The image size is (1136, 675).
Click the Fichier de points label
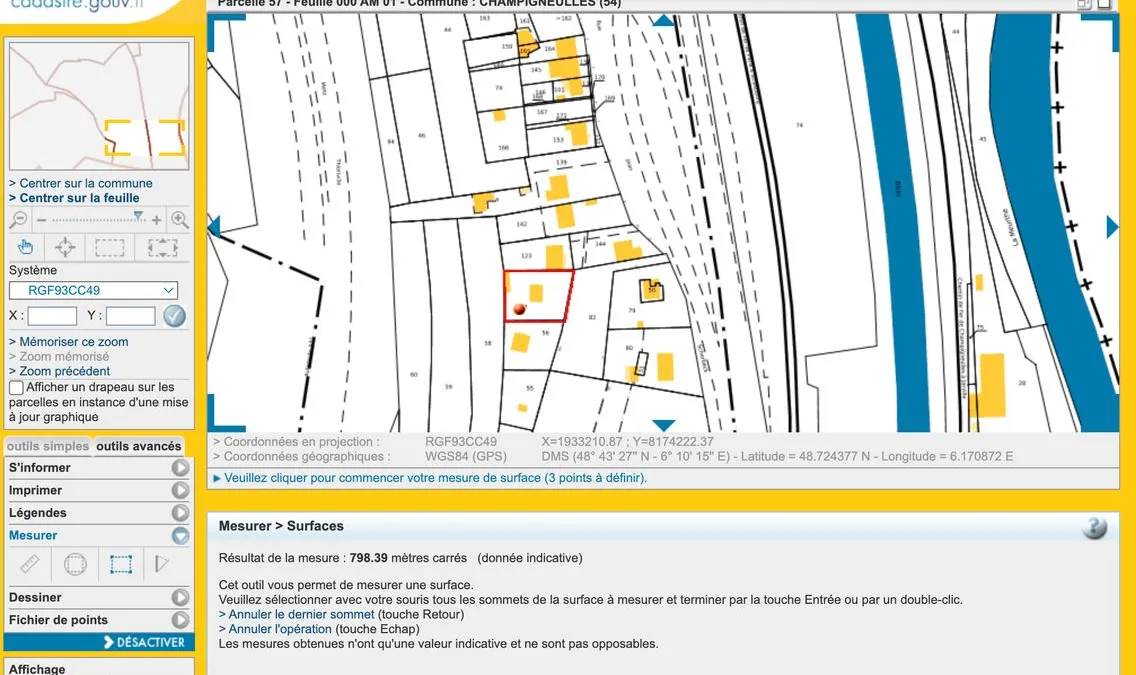pos(58,620)
